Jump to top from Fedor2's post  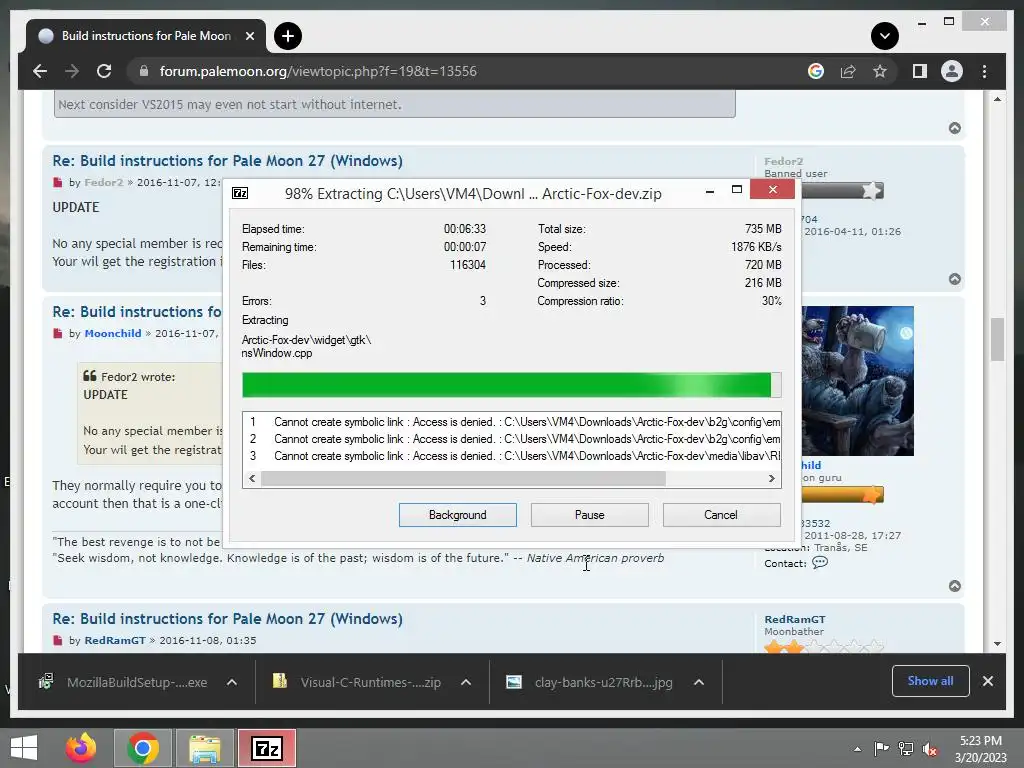click(955, 279)
